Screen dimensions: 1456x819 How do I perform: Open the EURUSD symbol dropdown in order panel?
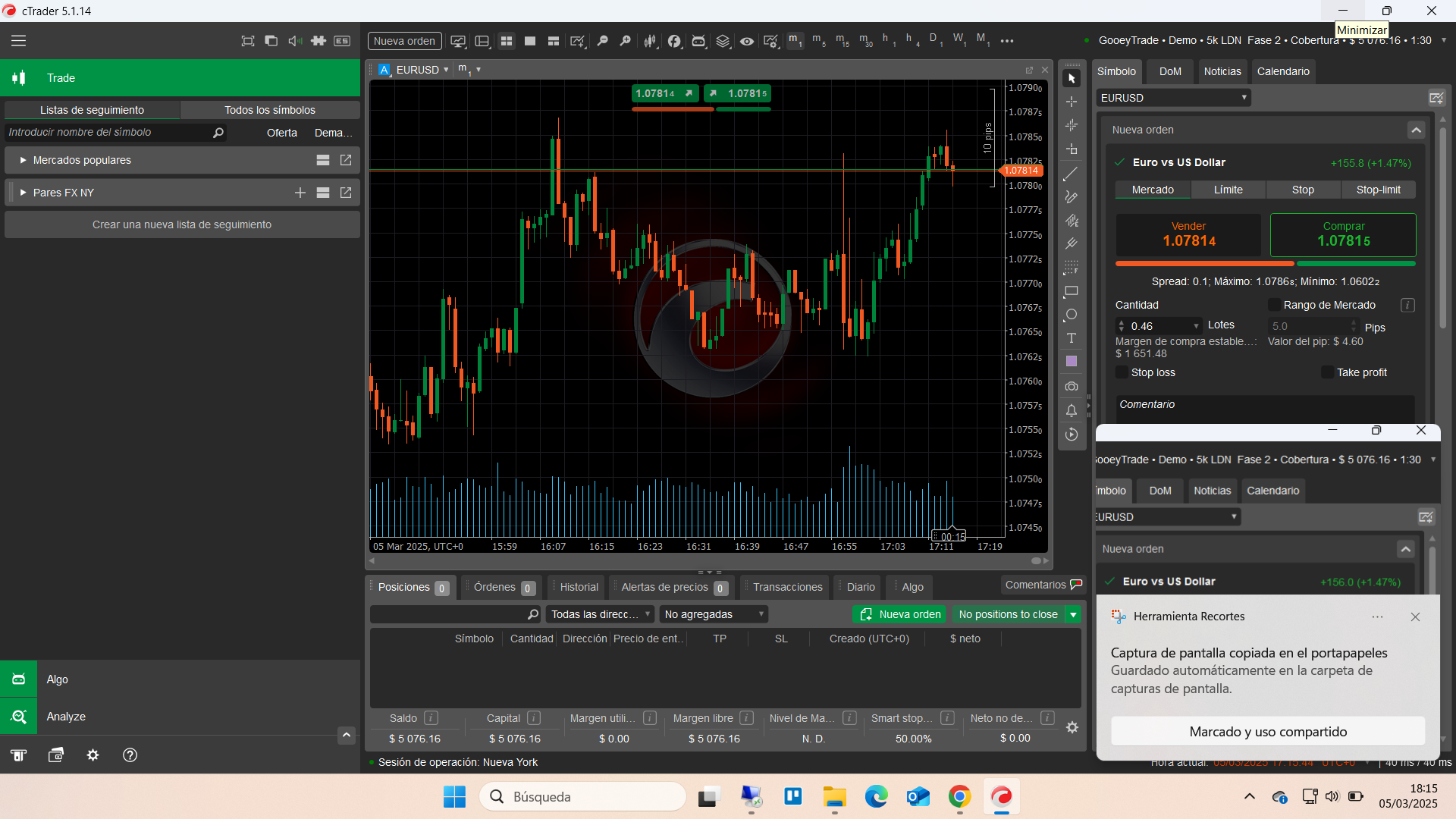click(1173, 98)
